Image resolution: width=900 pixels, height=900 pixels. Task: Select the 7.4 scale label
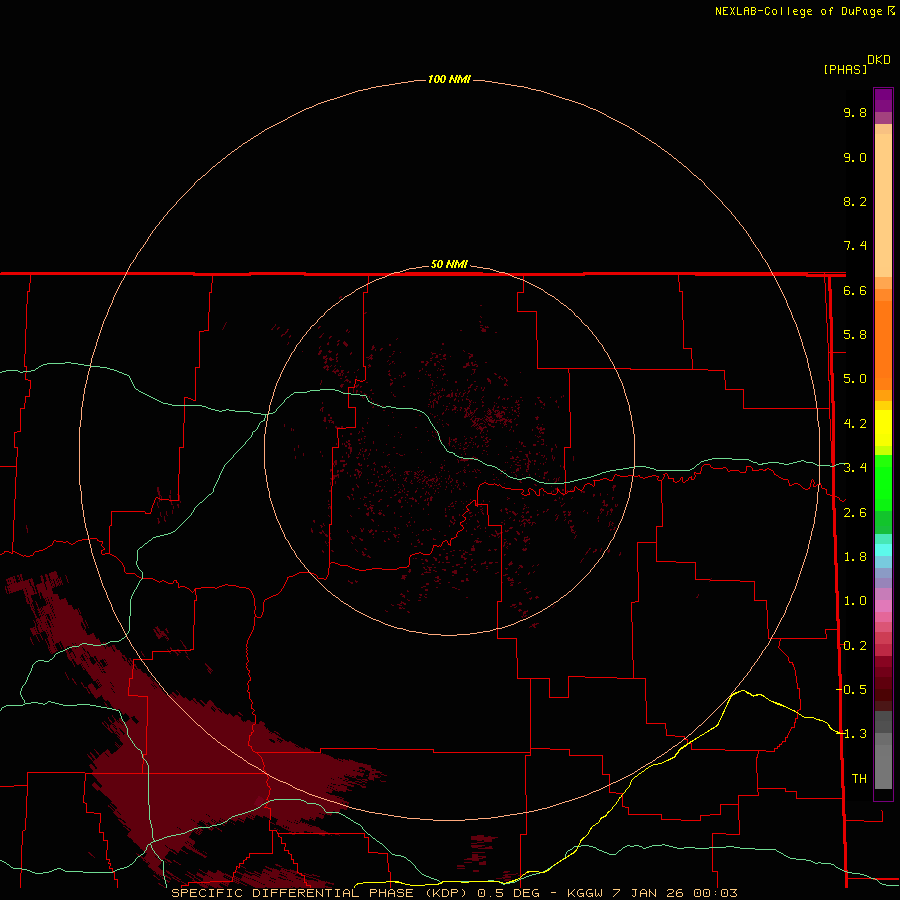pyautogui.click(x=855, y=246)
